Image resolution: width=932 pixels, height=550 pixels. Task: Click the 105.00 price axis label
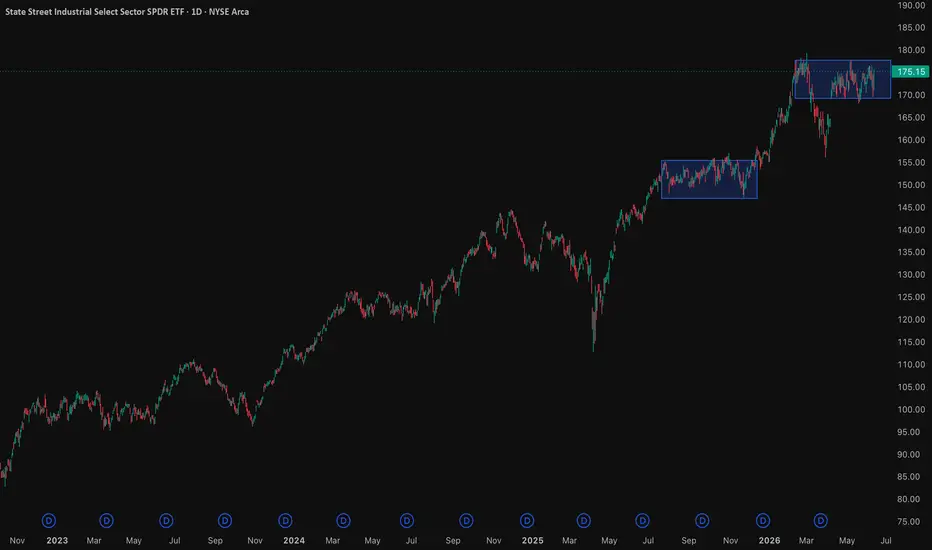click(911, 387)
